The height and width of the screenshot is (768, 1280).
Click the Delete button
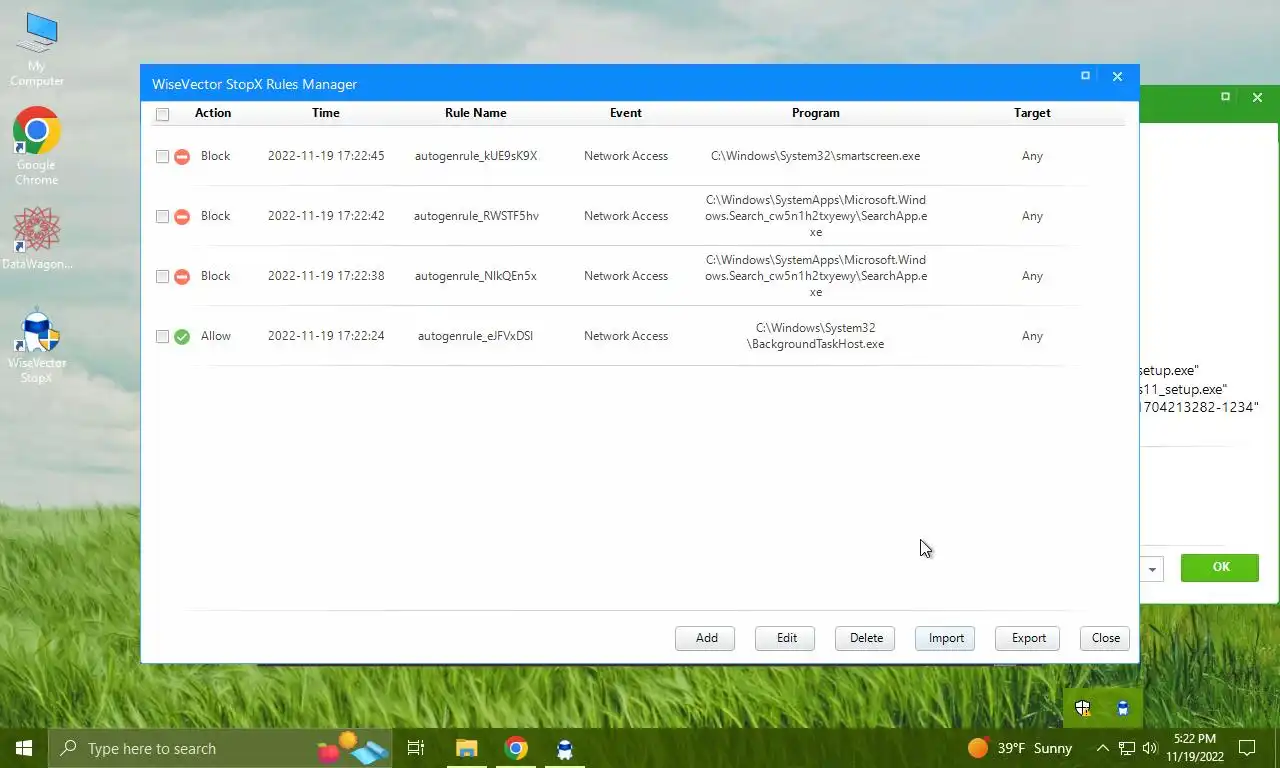pos(866,638)
